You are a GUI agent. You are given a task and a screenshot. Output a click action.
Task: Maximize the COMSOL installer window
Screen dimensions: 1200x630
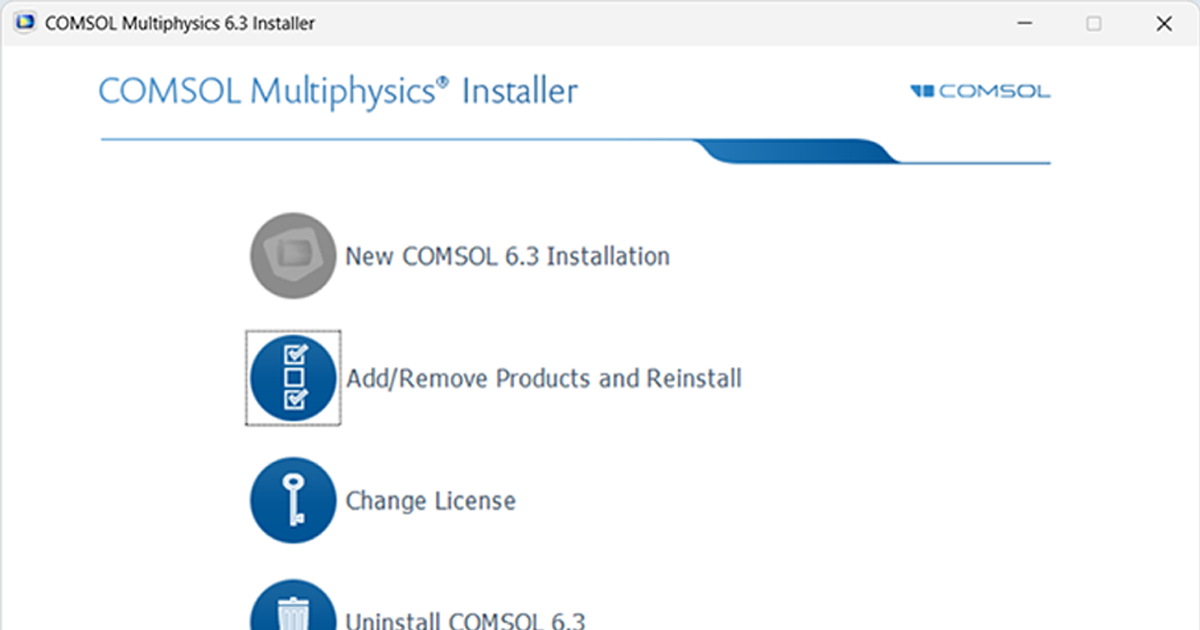pyautogui.click(x=1094, y=22)
